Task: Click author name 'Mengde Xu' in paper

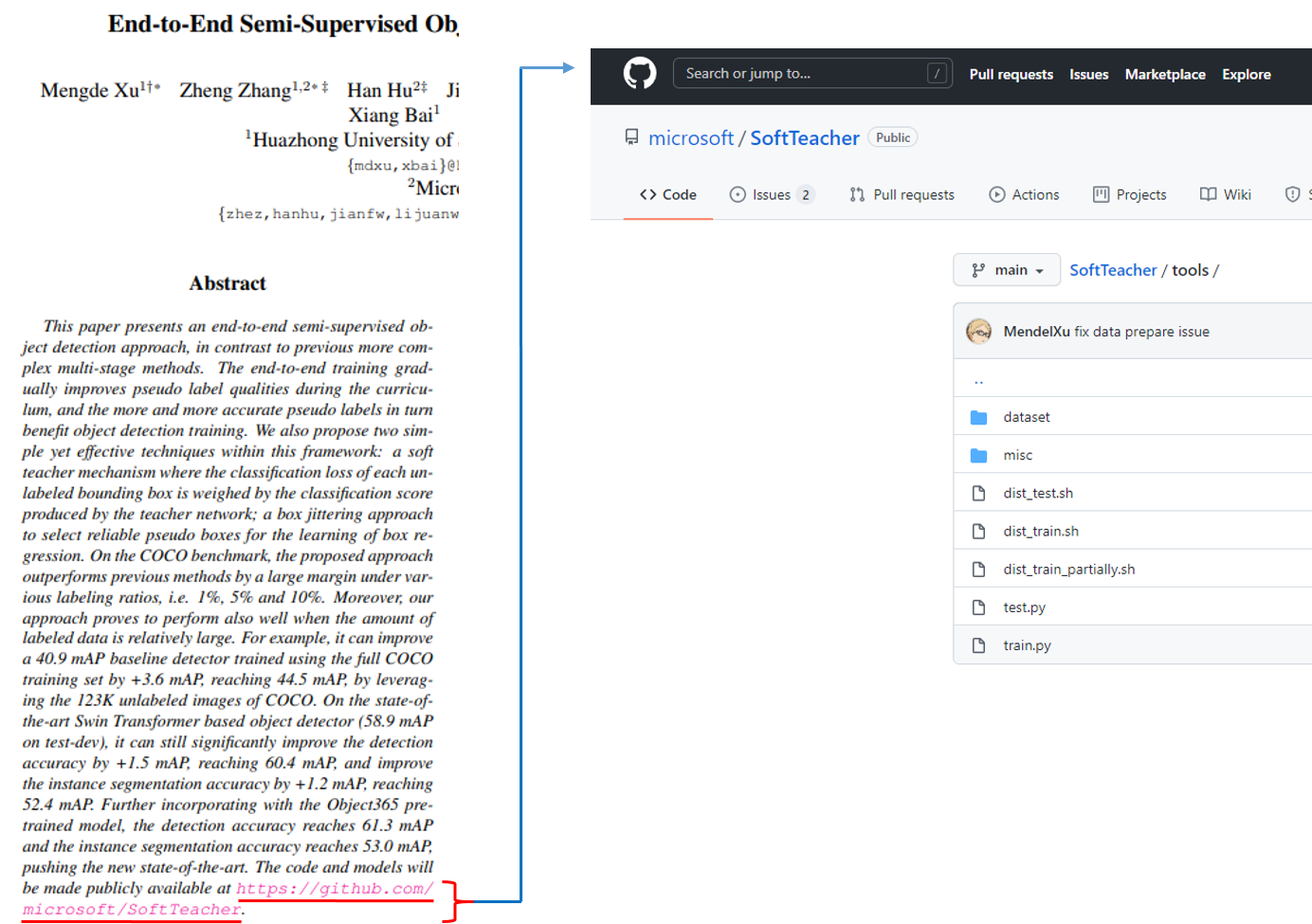Action: [90, 90]
